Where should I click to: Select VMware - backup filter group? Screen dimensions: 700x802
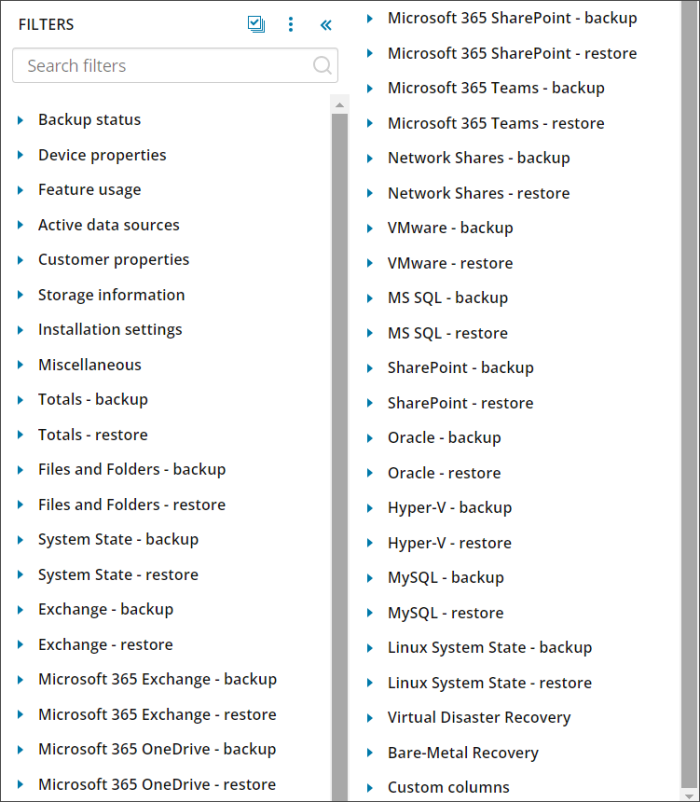[x=450, y=228]
